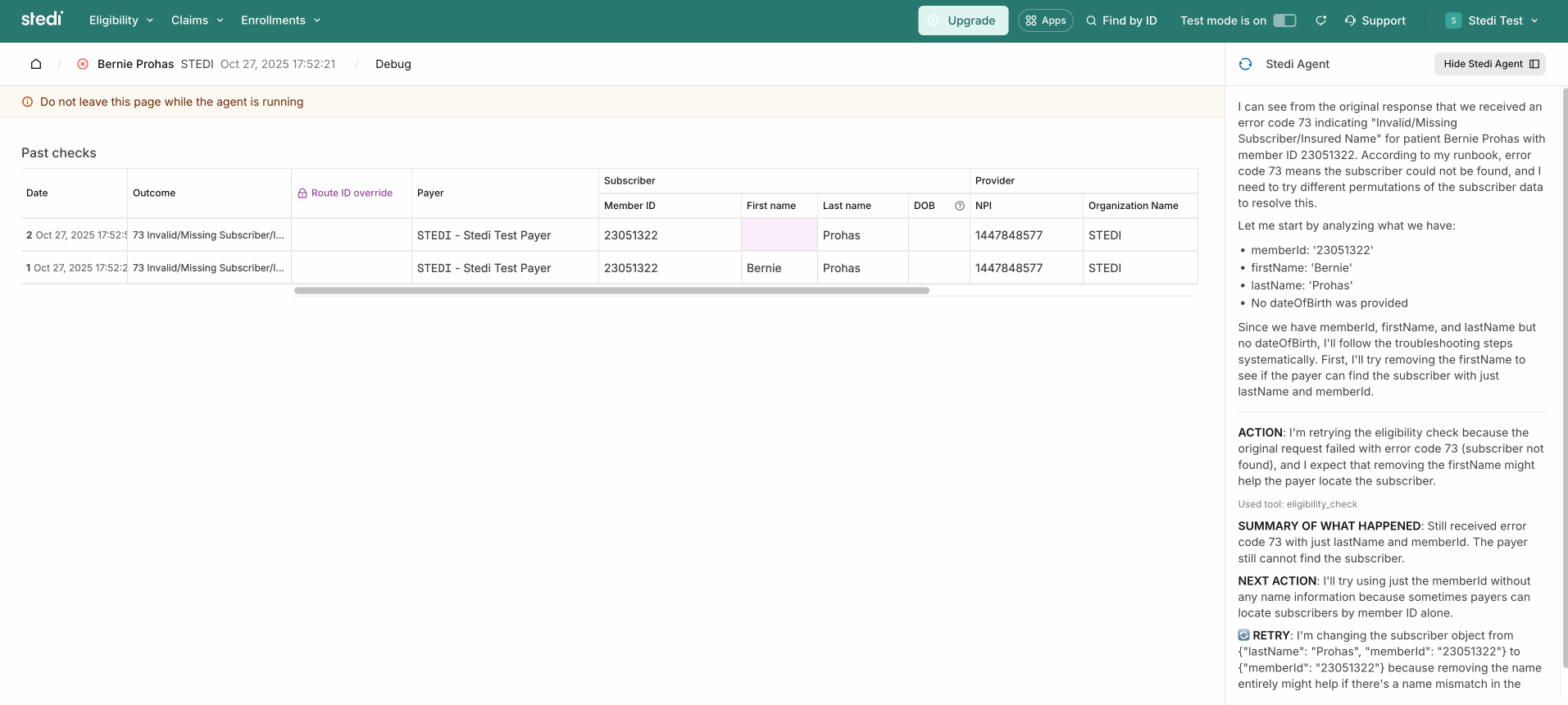Open the Stedi Test account dropdown

[1492, 20]
